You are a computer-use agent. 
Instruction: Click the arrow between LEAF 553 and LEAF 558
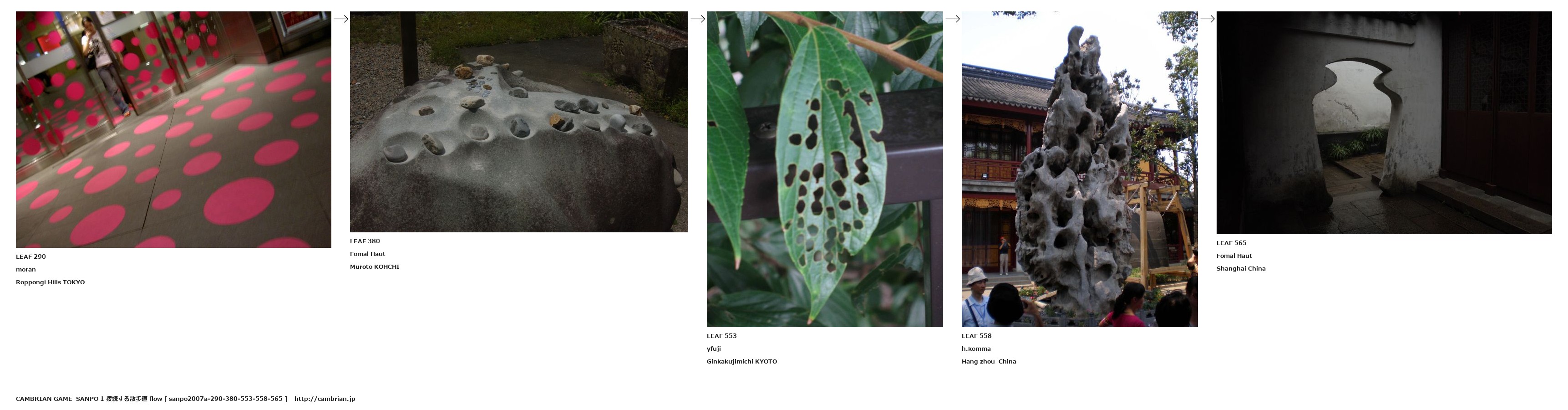tap(953, 19)
